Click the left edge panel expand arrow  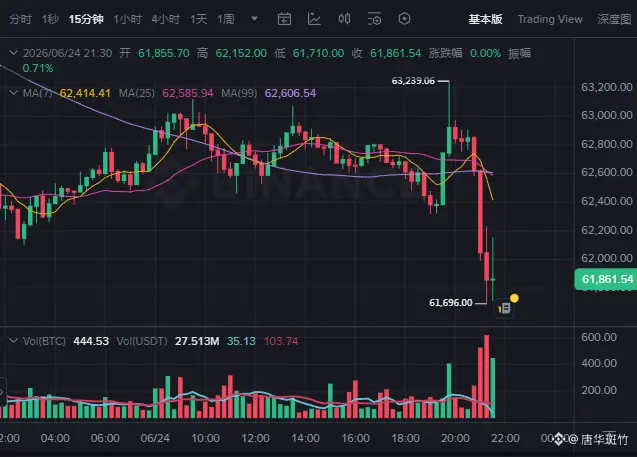click(2, 392)
